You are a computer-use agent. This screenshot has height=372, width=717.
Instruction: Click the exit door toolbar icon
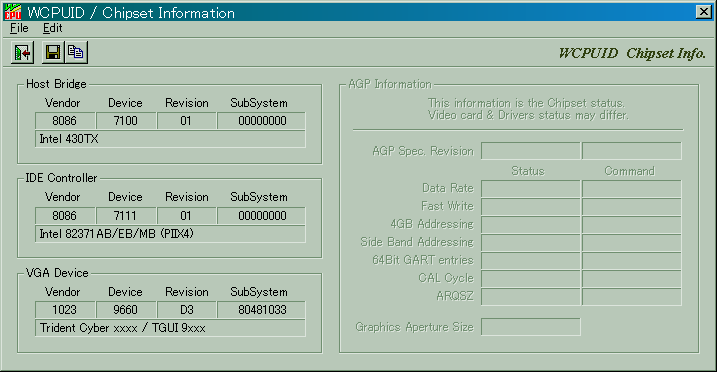22,53
